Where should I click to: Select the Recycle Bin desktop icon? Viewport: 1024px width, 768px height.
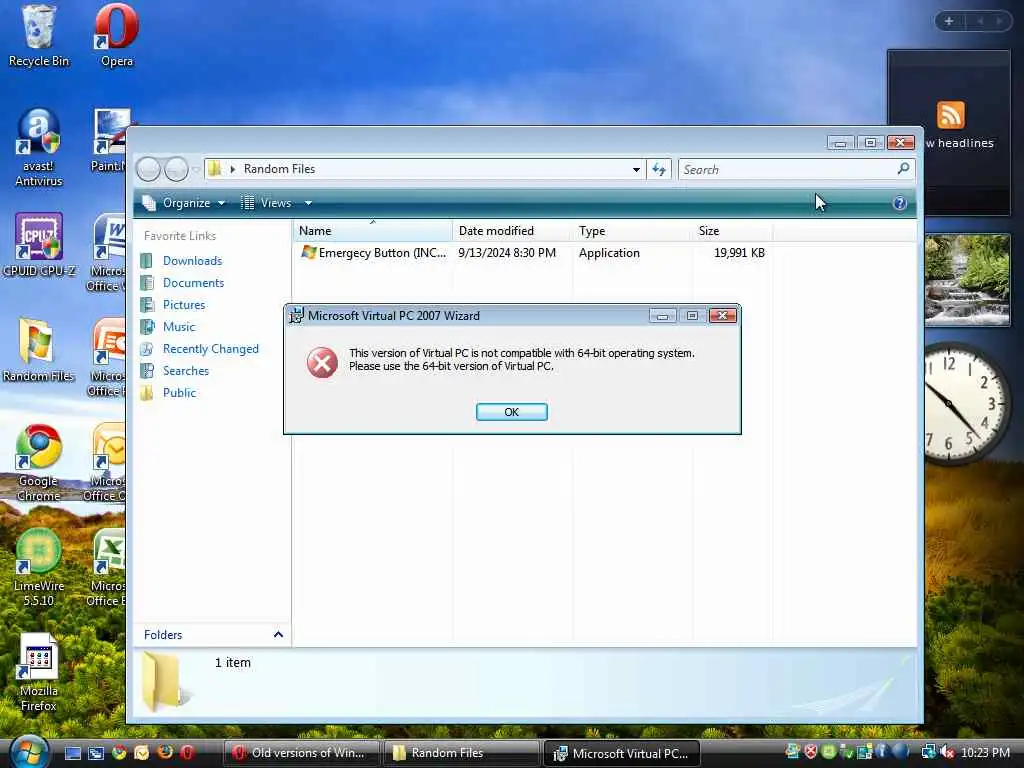pos(39,36)
